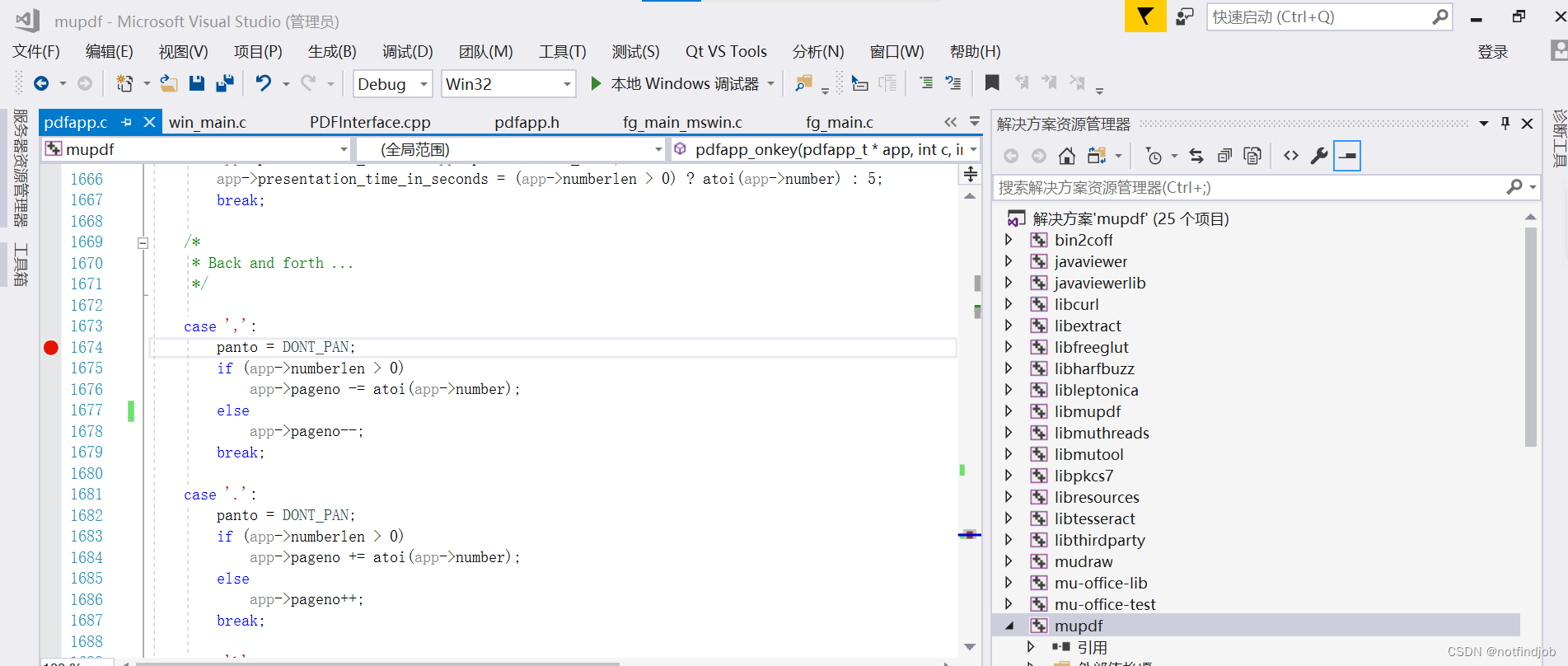
Task: Click the Open File folder icon
Action: (168, 83)
